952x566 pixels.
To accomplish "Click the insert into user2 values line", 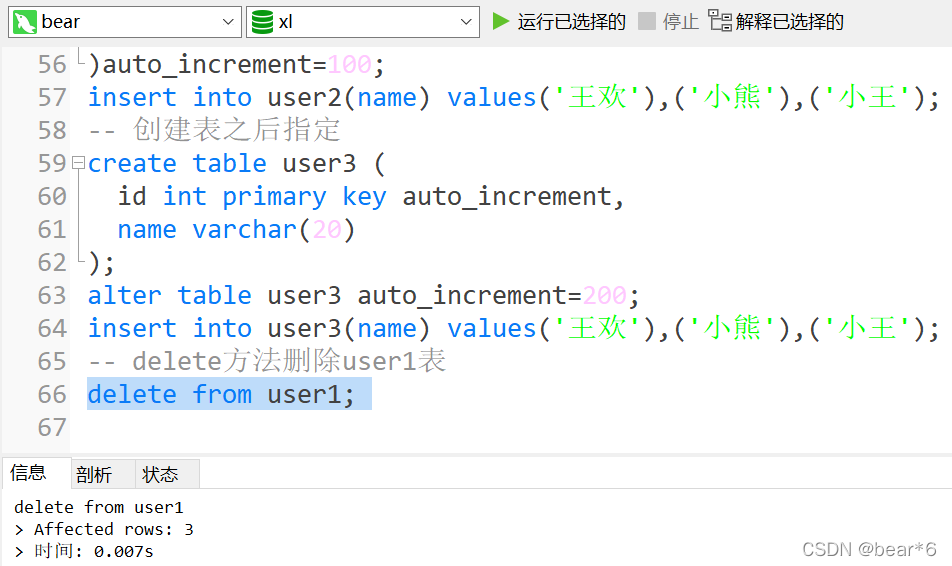I will (513, 98).
